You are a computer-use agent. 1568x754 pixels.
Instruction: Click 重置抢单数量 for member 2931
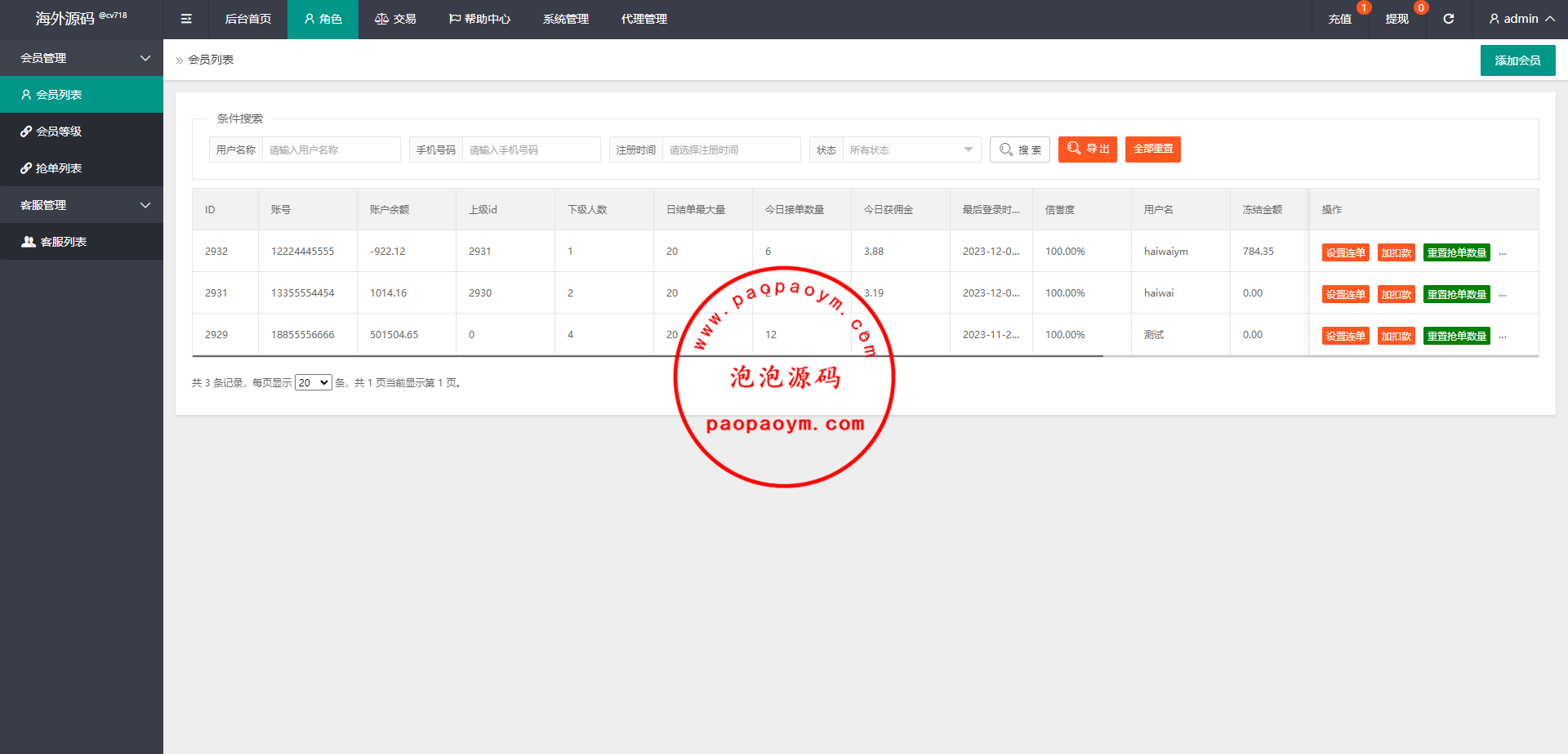[1457, 294]
